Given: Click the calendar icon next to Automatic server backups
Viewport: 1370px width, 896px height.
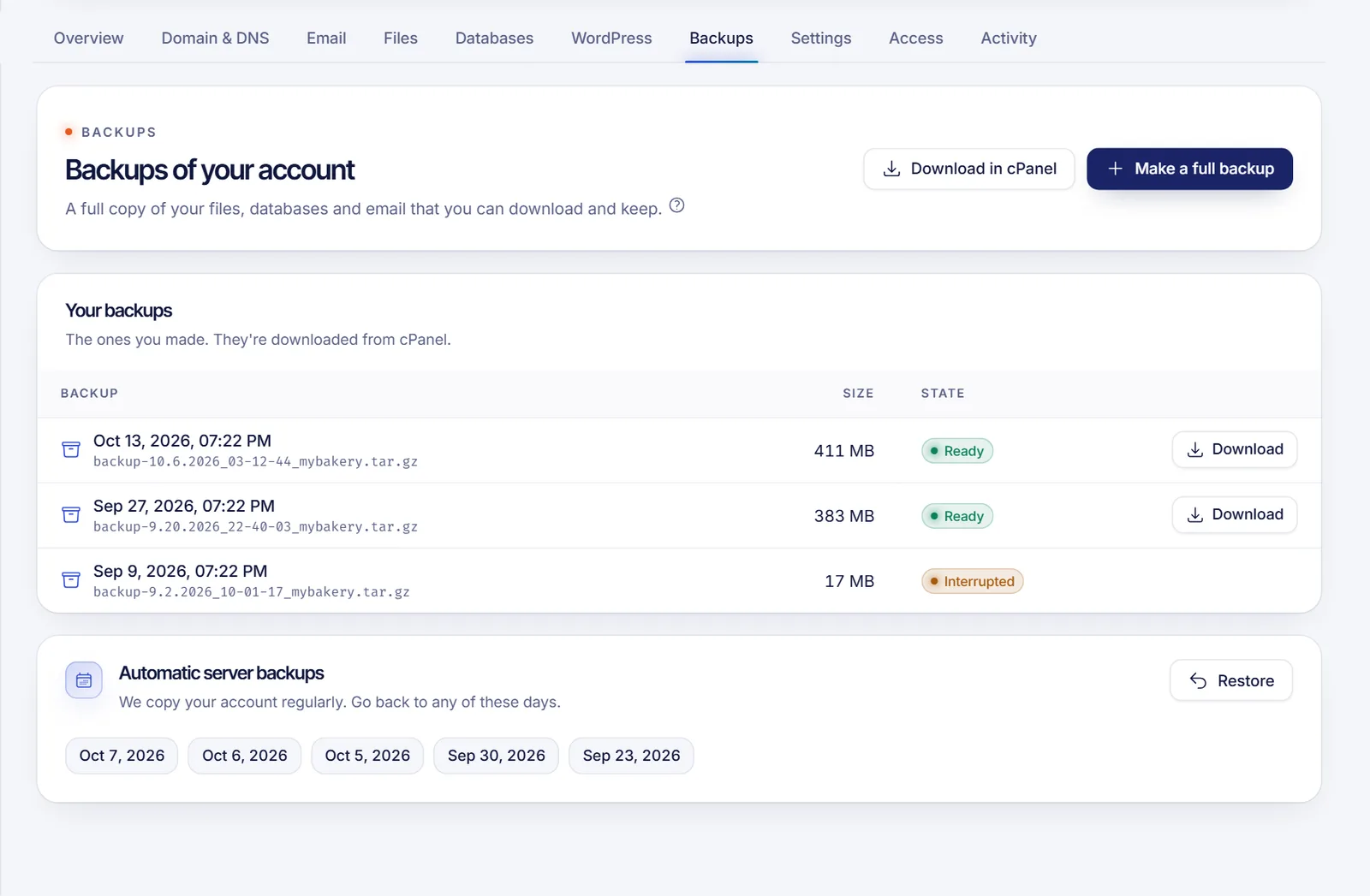Looking at the screenshot, I should (84, 680).
